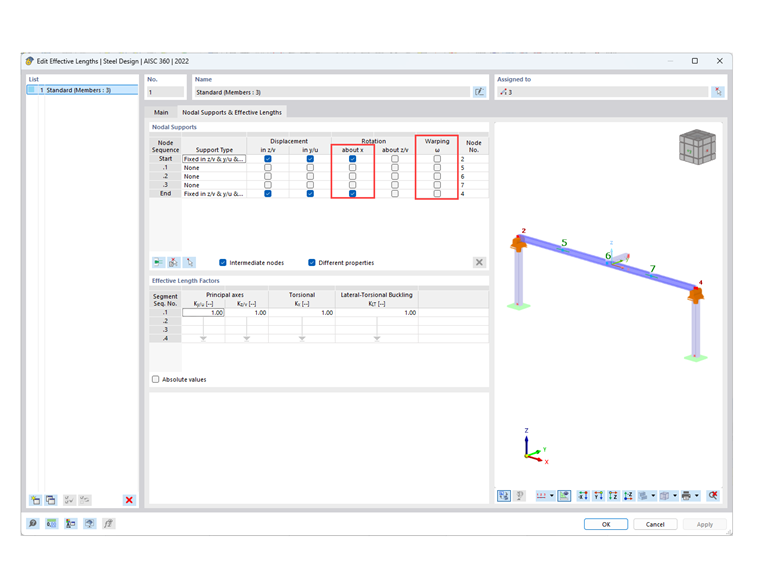Click the formula function icon
This screenshot has width=760, height=570.
tap(108, 523)
